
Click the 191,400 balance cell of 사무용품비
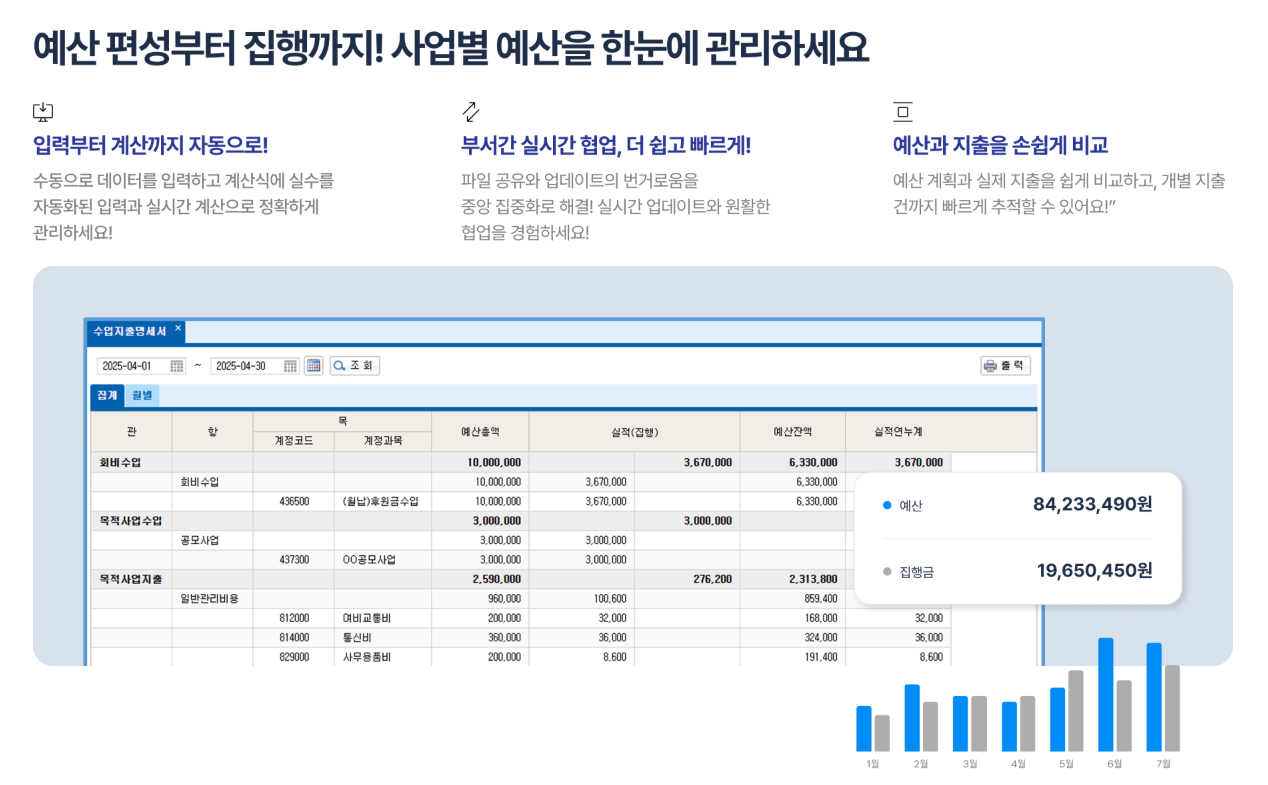tap(792, 657)
